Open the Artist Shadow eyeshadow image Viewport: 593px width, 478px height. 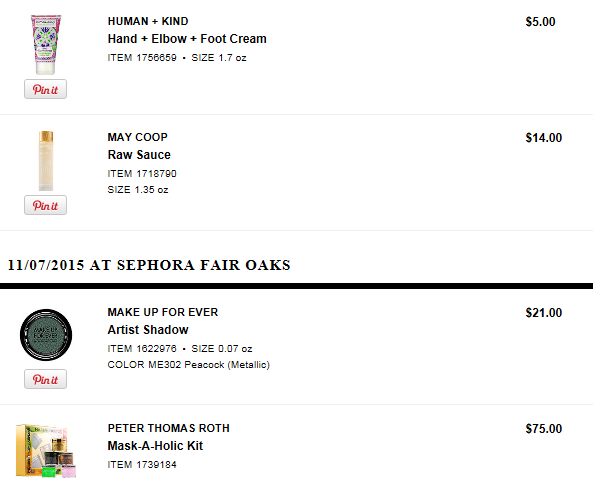[46, 335]
